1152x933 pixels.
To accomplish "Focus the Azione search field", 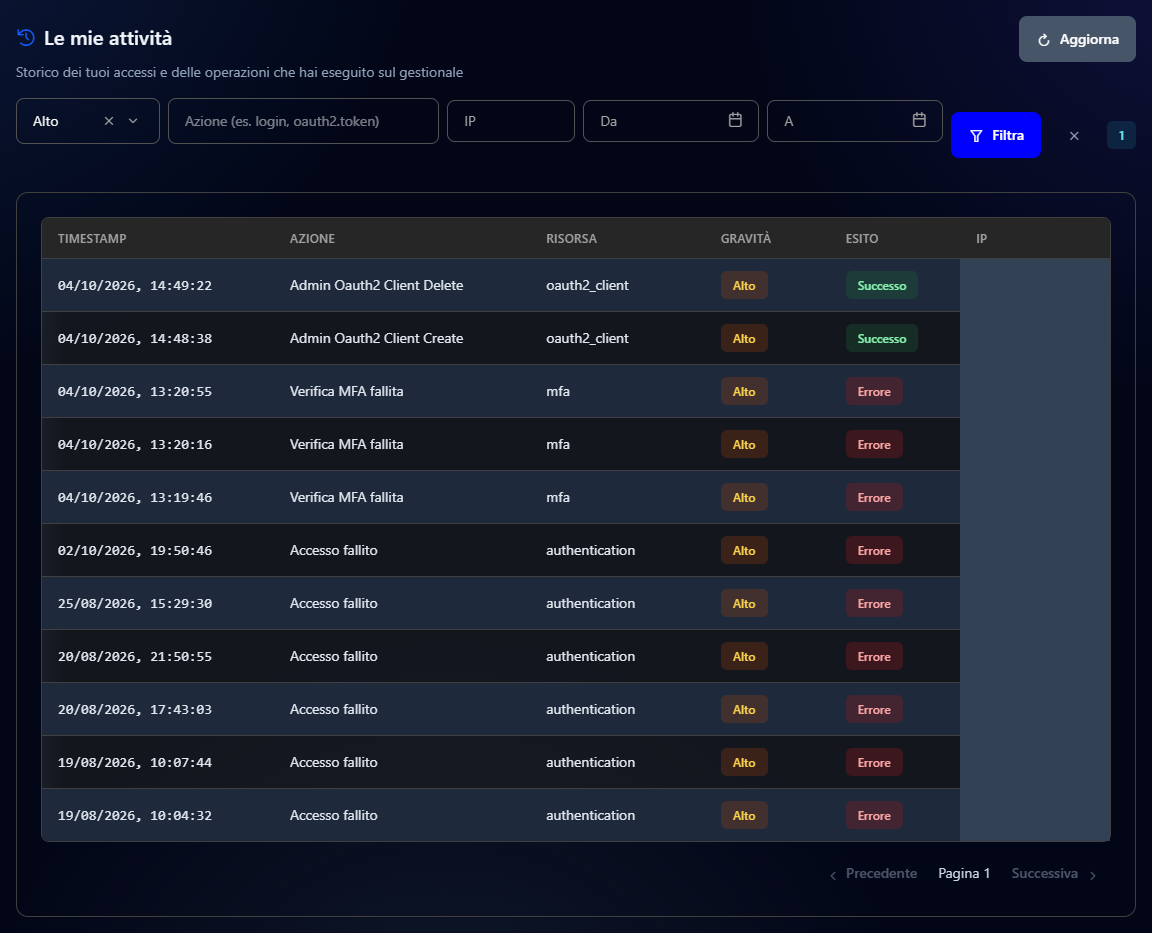I will tap(303, 121).
